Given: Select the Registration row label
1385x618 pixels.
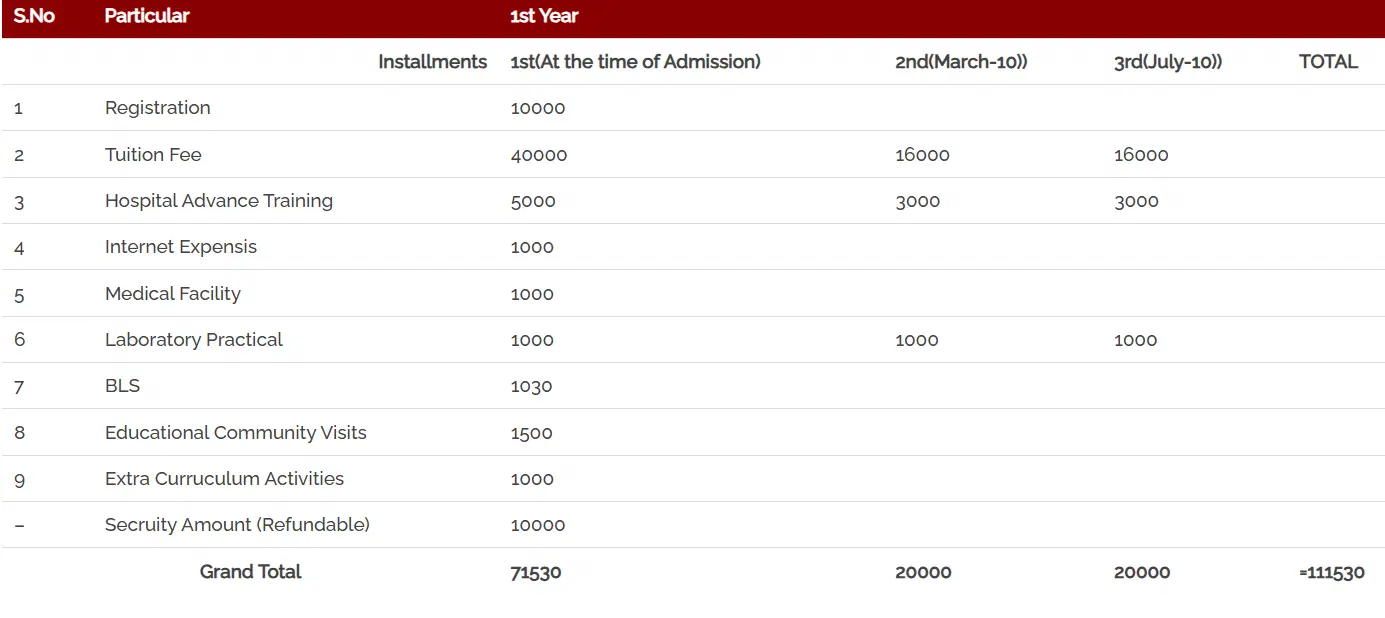Looking at the screenshot, I should point(158,108).
